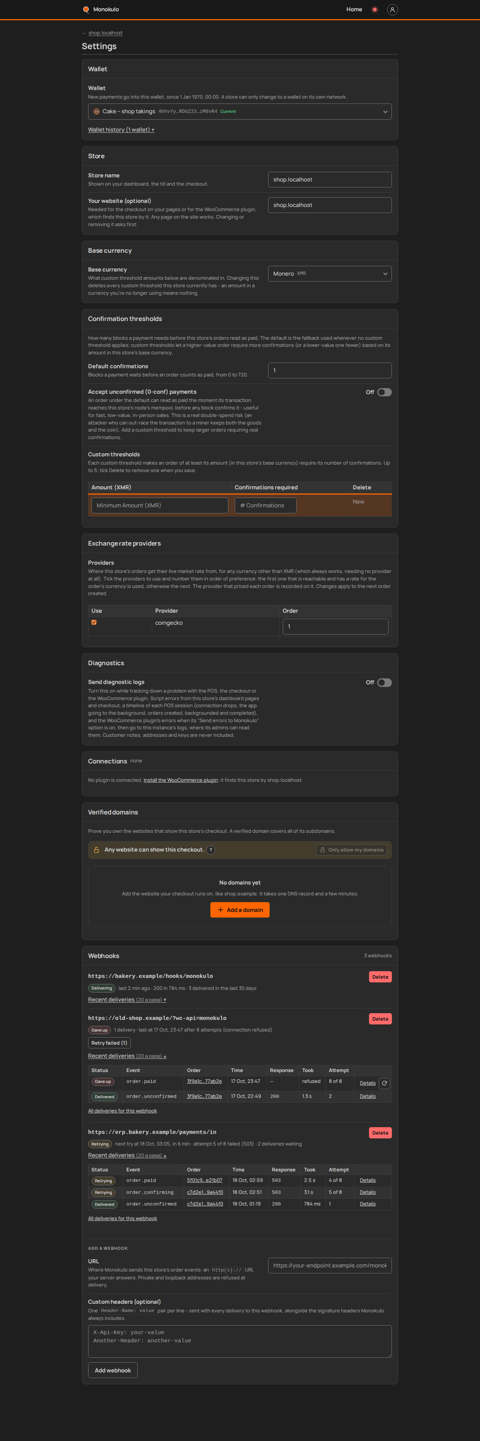Viewport: 480px width, 1441px height.
Task: Click the coingecko Order number field
Action: tap(335, 627)
